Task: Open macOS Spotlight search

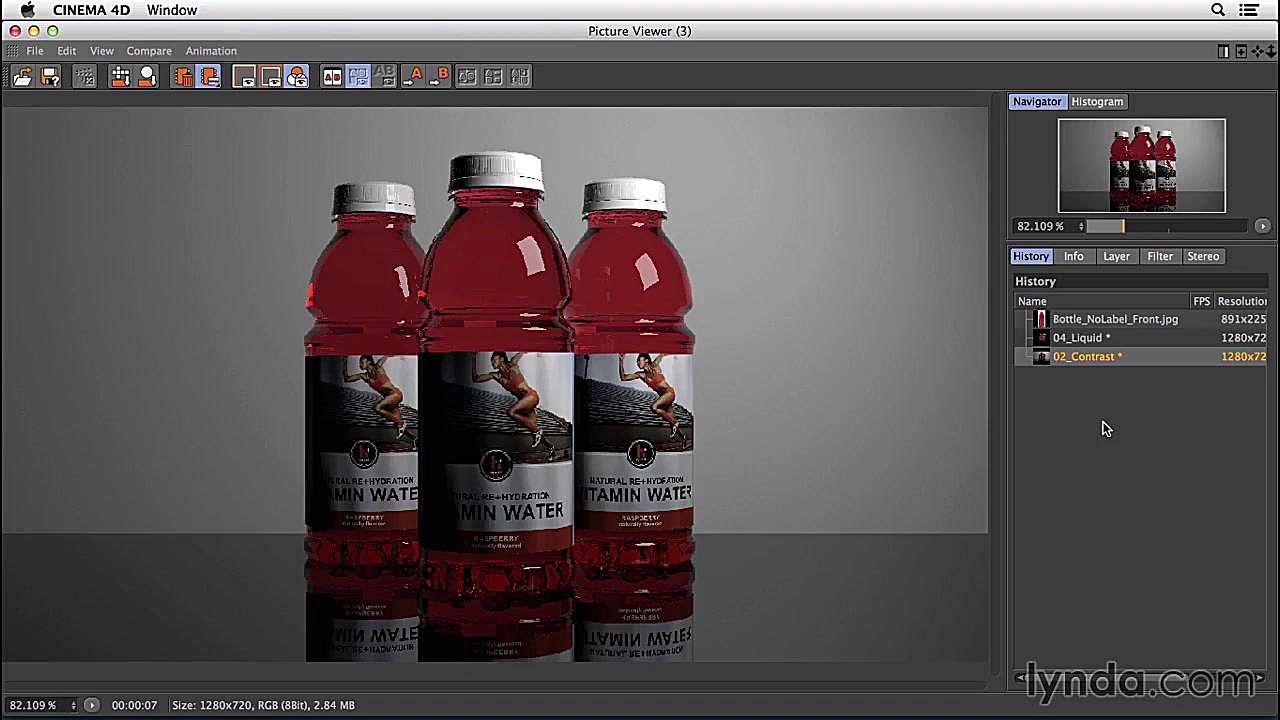Action: [1218, 10]
